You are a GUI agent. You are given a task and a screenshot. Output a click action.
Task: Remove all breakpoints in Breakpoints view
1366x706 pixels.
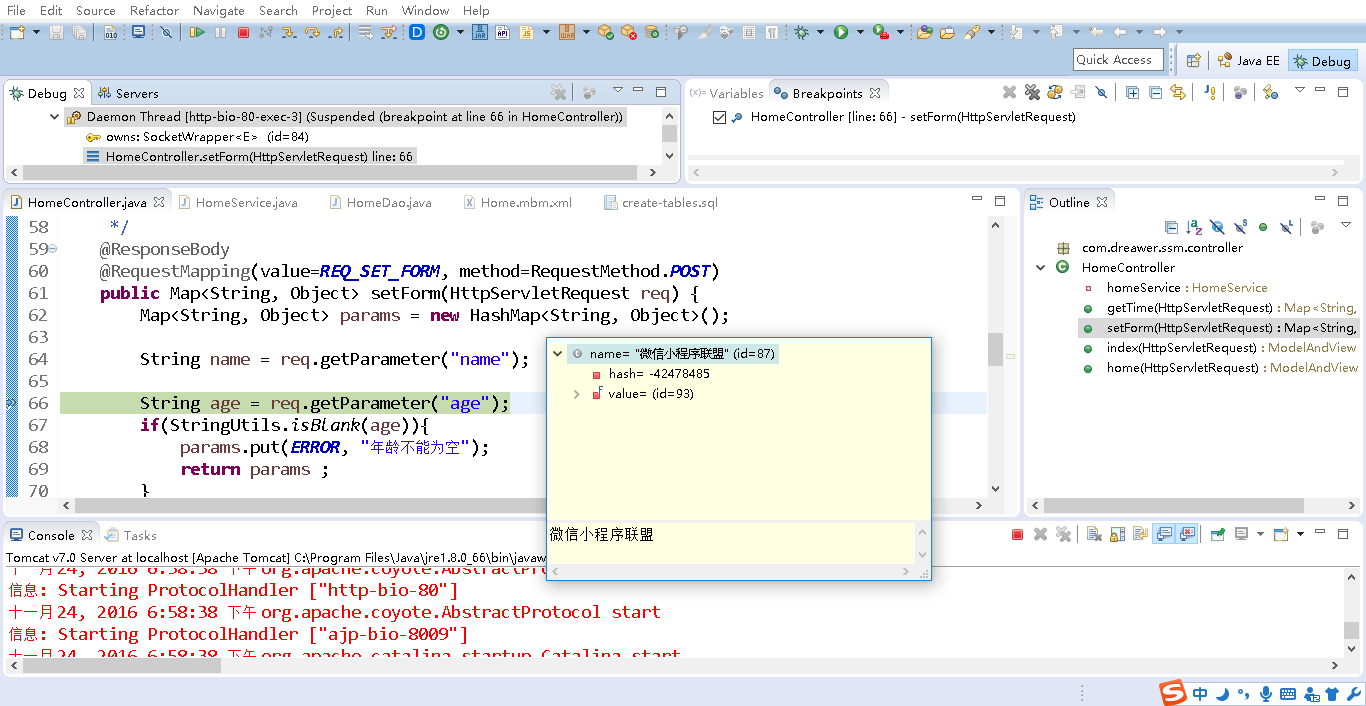coord(1032,92)
